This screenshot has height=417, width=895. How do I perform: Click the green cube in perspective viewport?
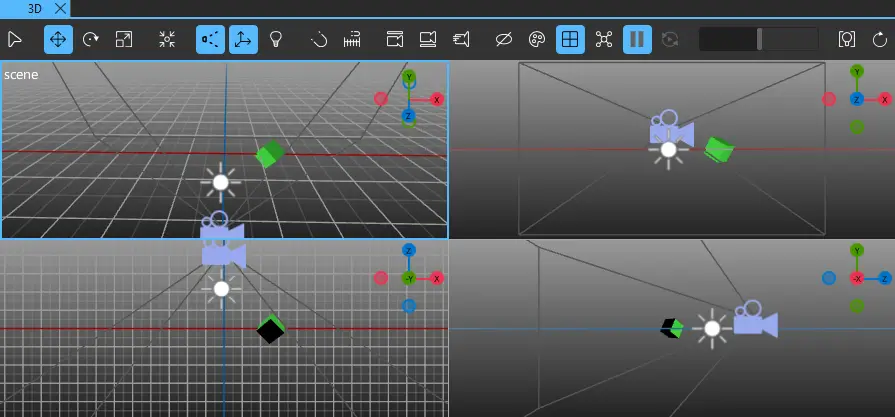269,154
